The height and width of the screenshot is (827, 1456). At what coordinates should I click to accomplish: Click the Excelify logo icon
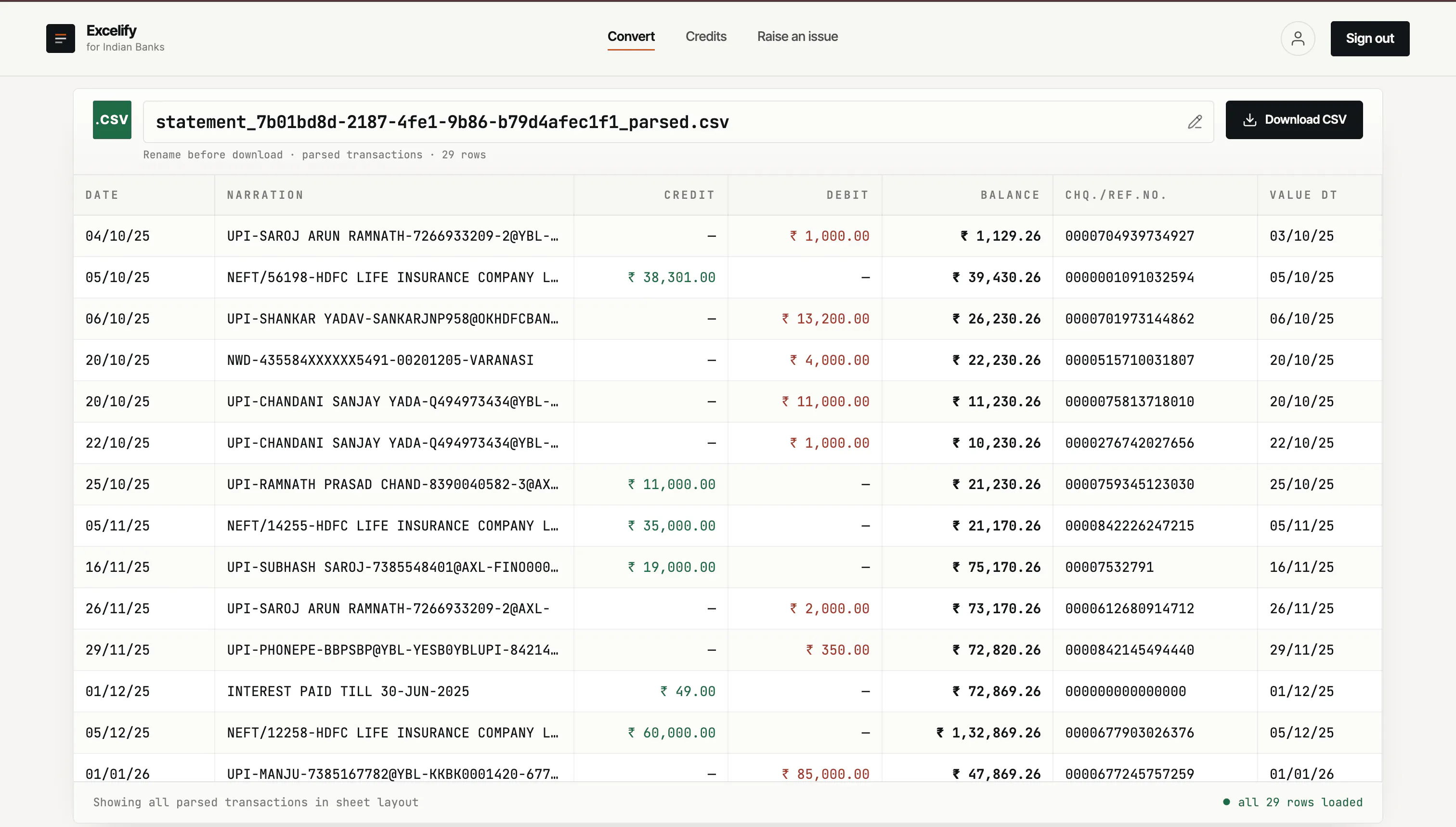[x=60, y=38]
